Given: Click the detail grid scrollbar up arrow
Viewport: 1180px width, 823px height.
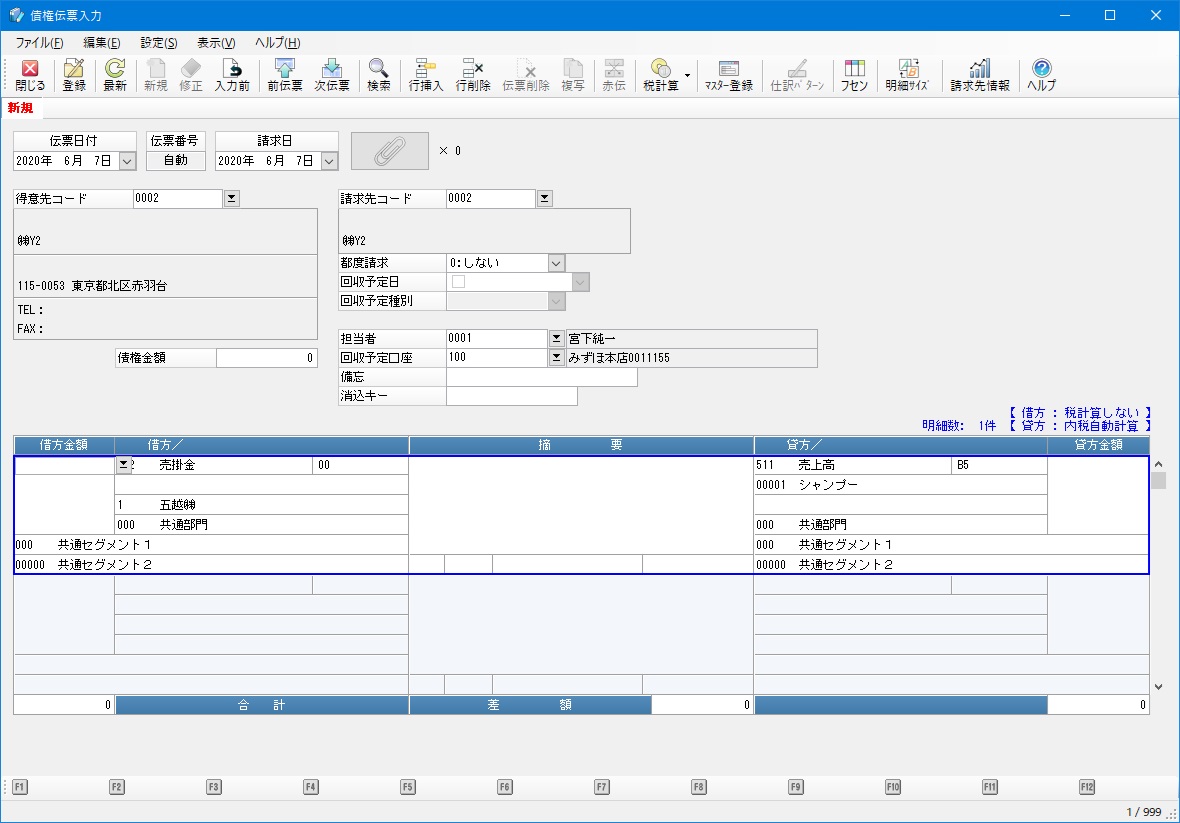Looking at the screenshot, I should click(1158, 464).
